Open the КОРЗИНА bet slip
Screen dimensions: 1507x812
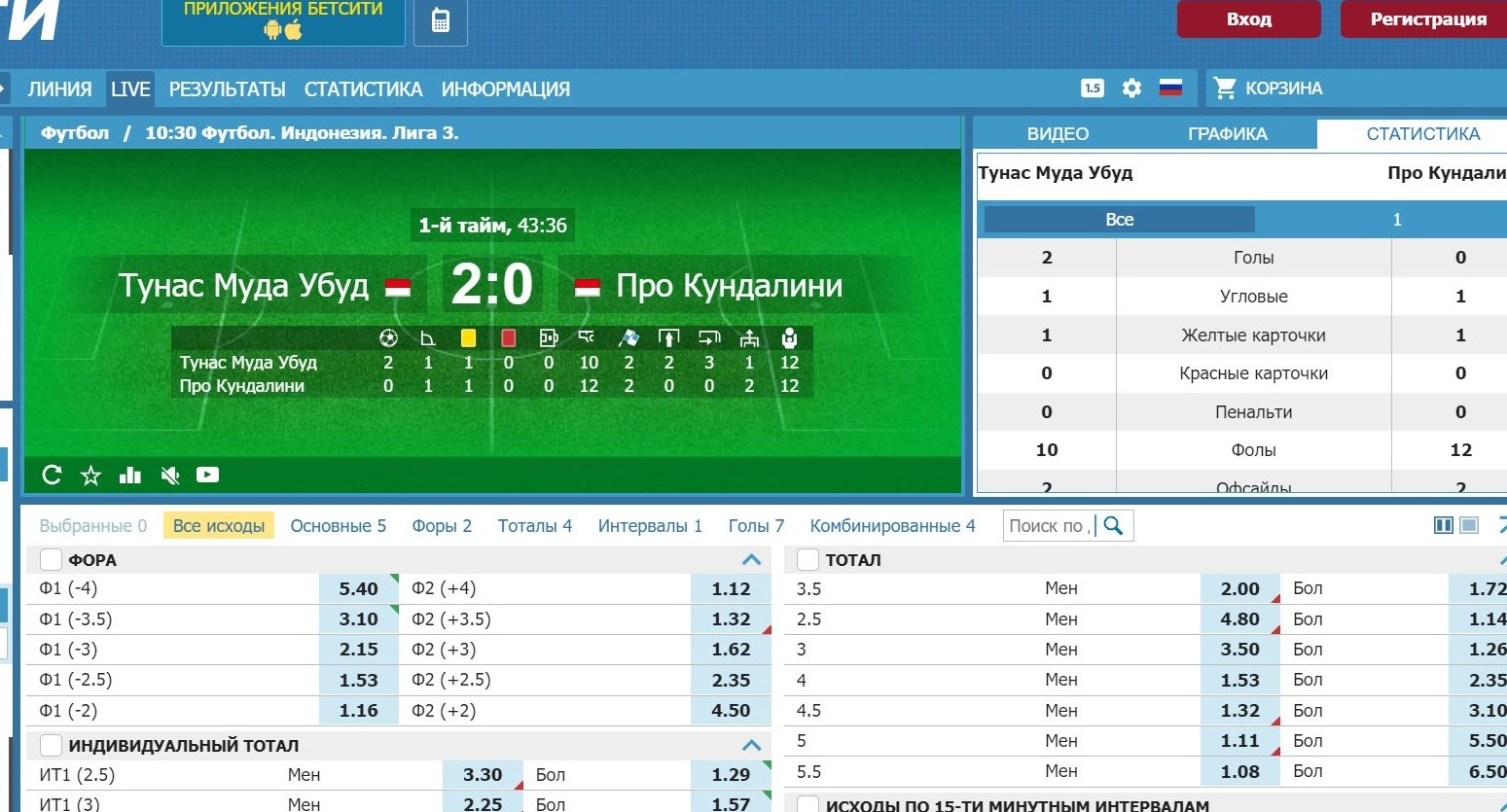[x=1283, y=88]
